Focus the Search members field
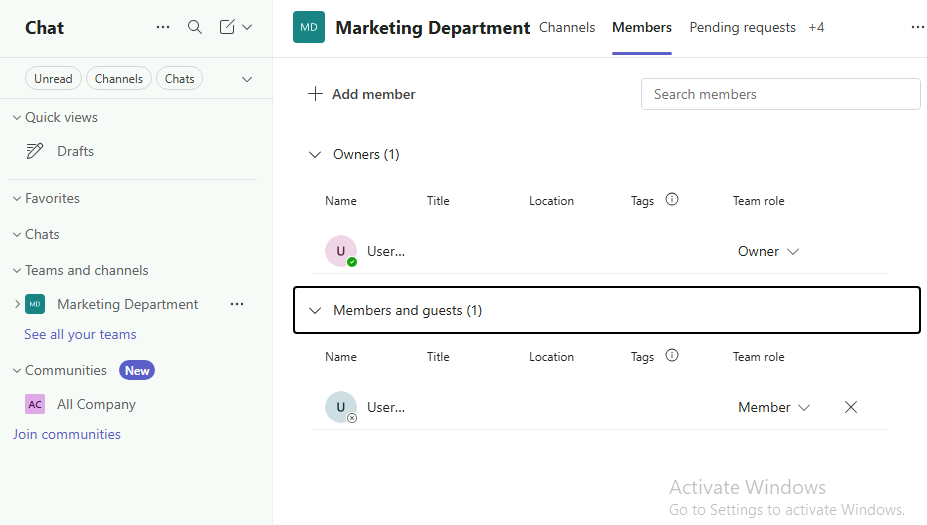This screenshot has width=927, height=525. click(x=780, y=94)
